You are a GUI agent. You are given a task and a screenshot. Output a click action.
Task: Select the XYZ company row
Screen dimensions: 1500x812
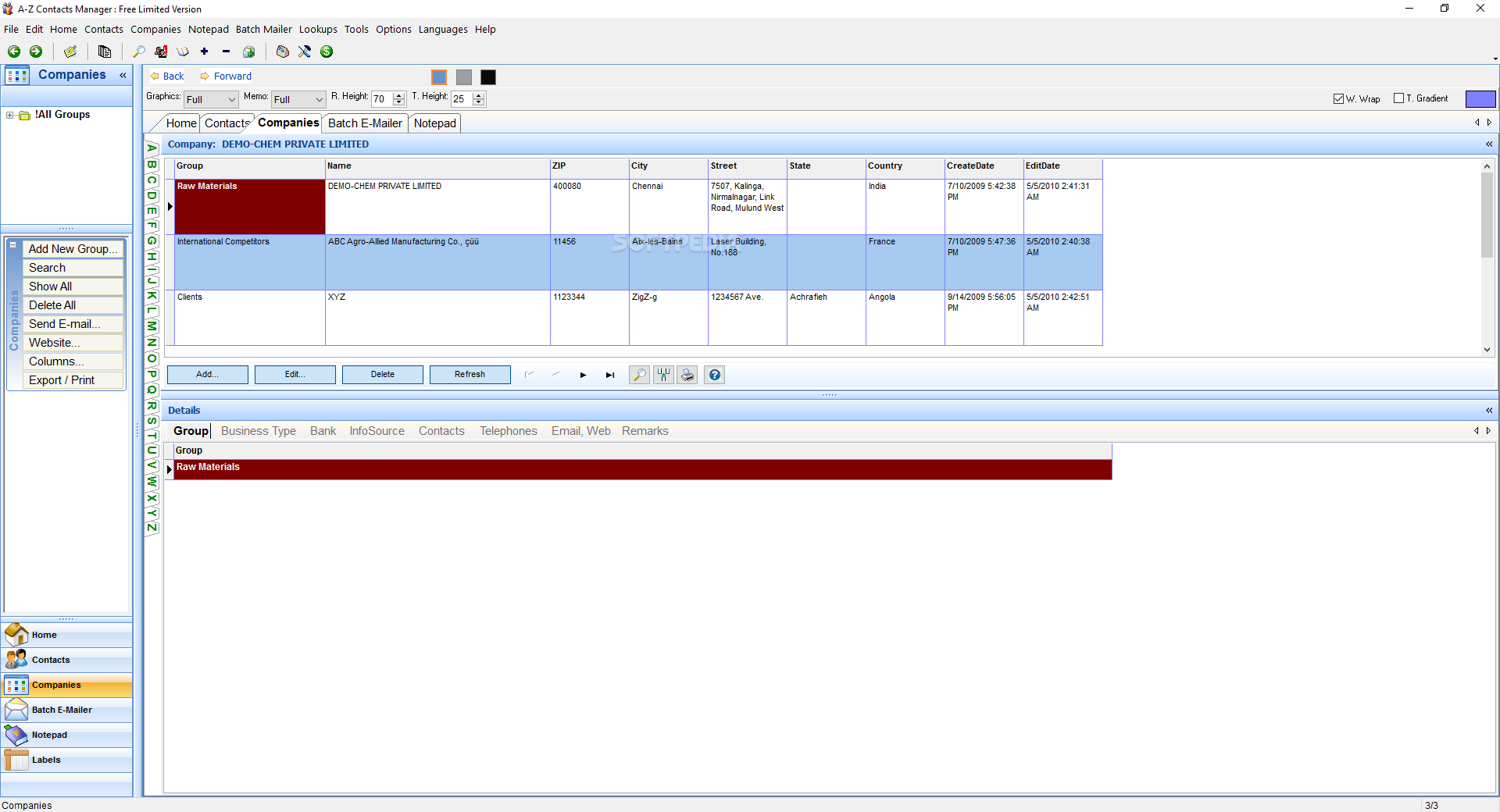pyautogui.click(x=638, y=318)
